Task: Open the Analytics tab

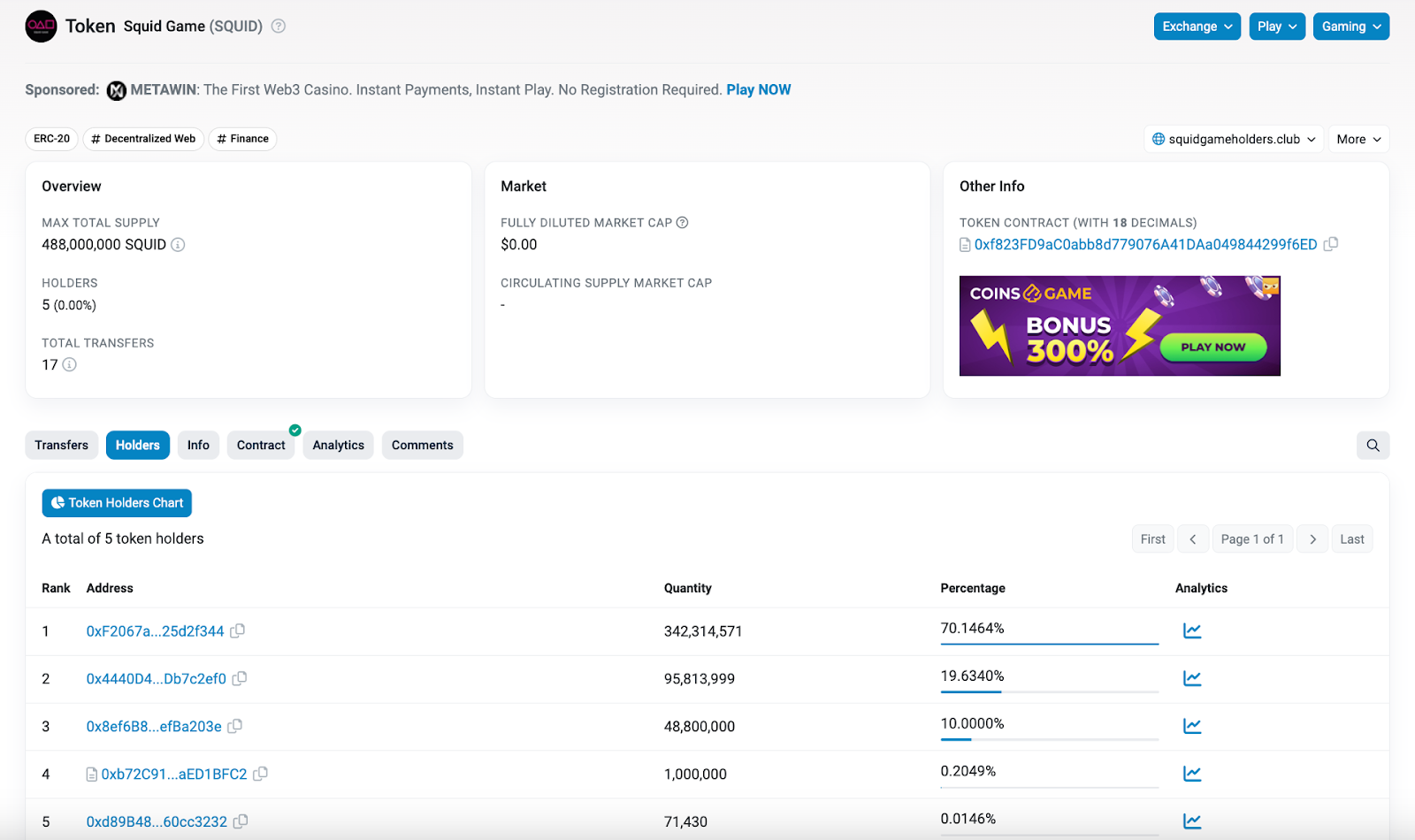Action: pyautogui.click(x=338, y=445)
